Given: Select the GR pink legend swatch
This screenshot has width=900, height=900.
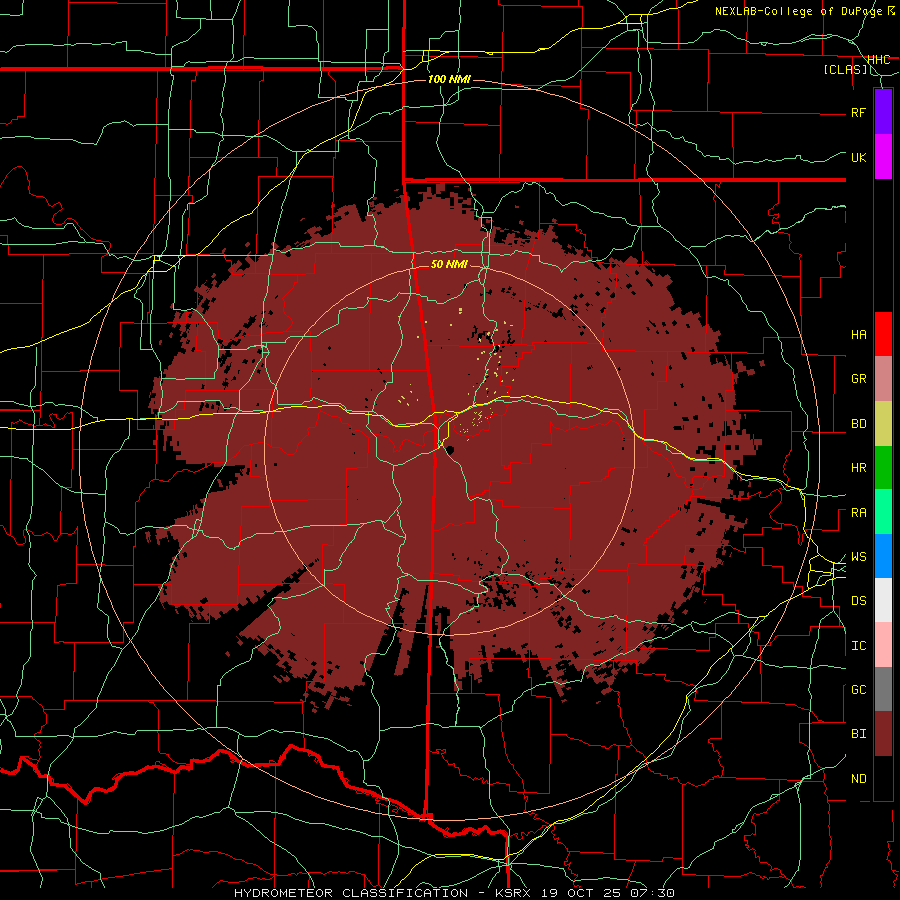Looking at the screenshot, I should tap(883, 379).
